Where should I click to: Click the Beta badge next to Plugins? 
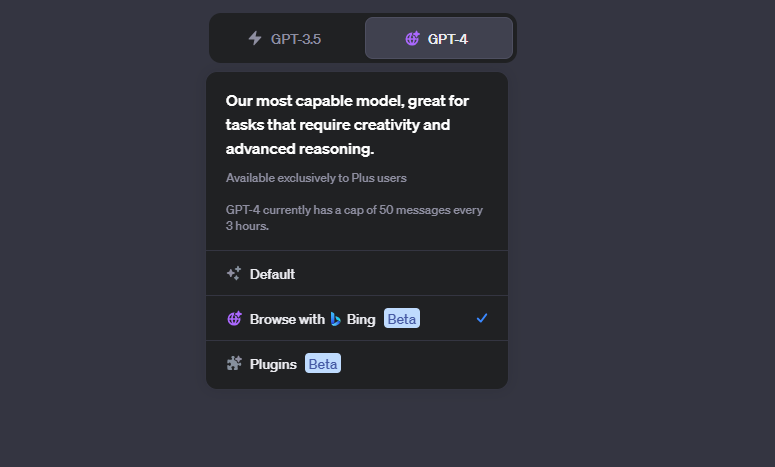(x=323, y=364)
